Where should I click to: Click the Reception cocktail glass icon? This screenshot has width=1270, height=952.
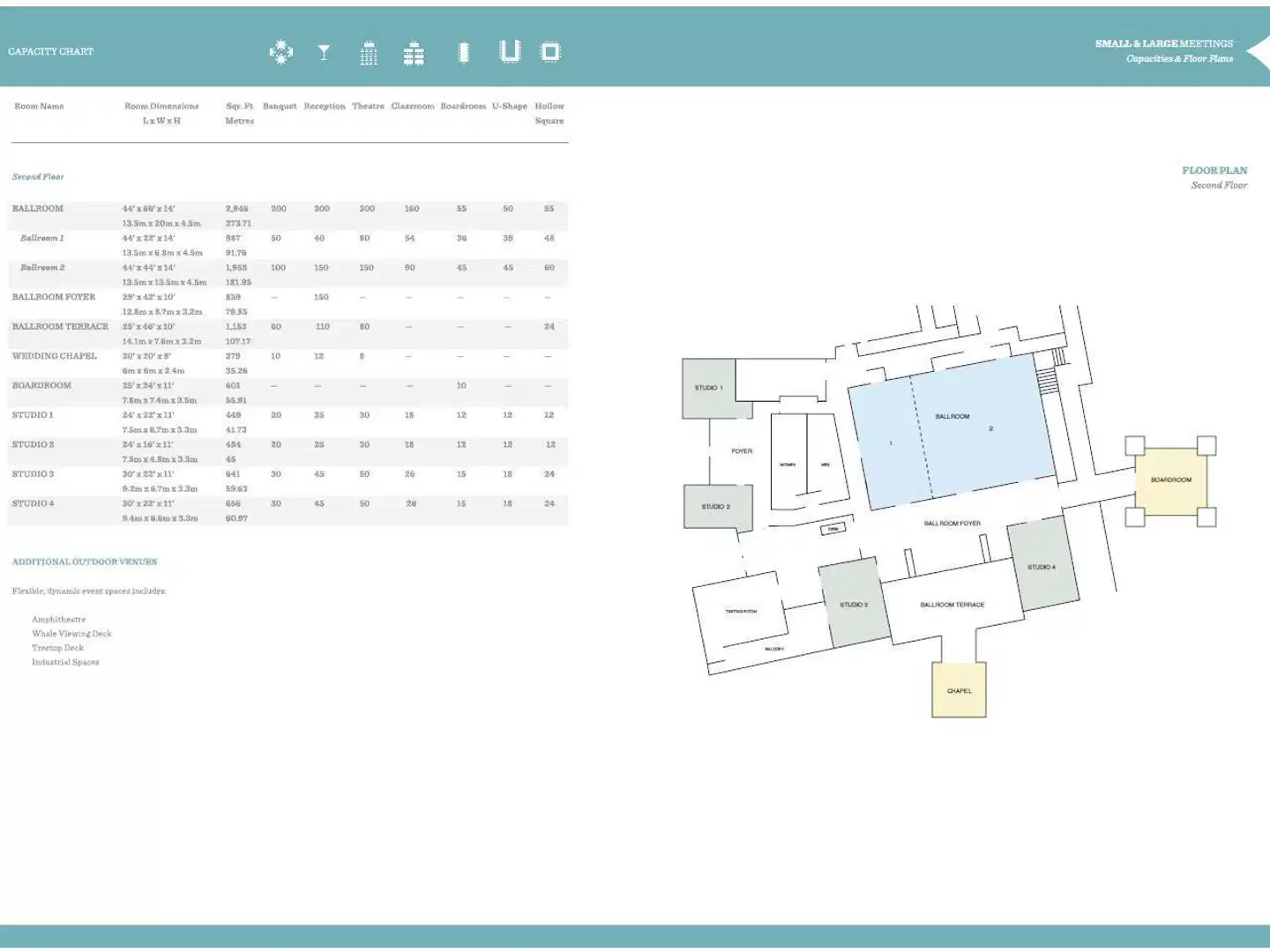pyautogui.click(x=324, y=53)
